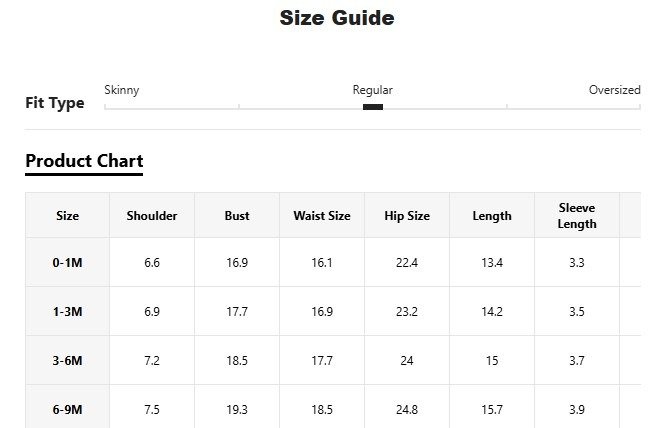Click the 16.9 bust value for 0-1M
This screenshot has height=428, width=661.
237,263
